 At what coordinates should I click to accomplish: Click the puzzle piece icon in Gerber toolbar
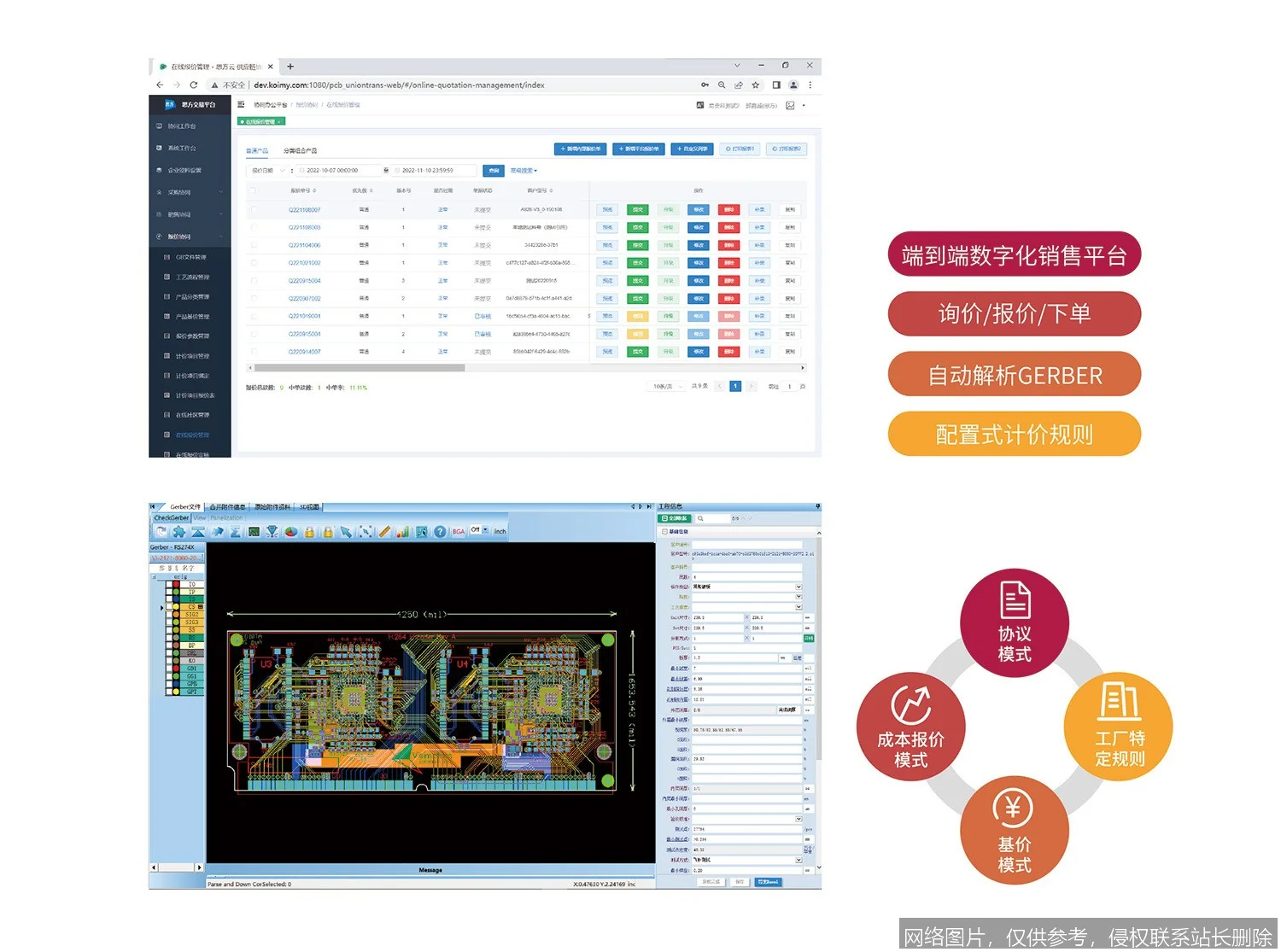point(178,532)
